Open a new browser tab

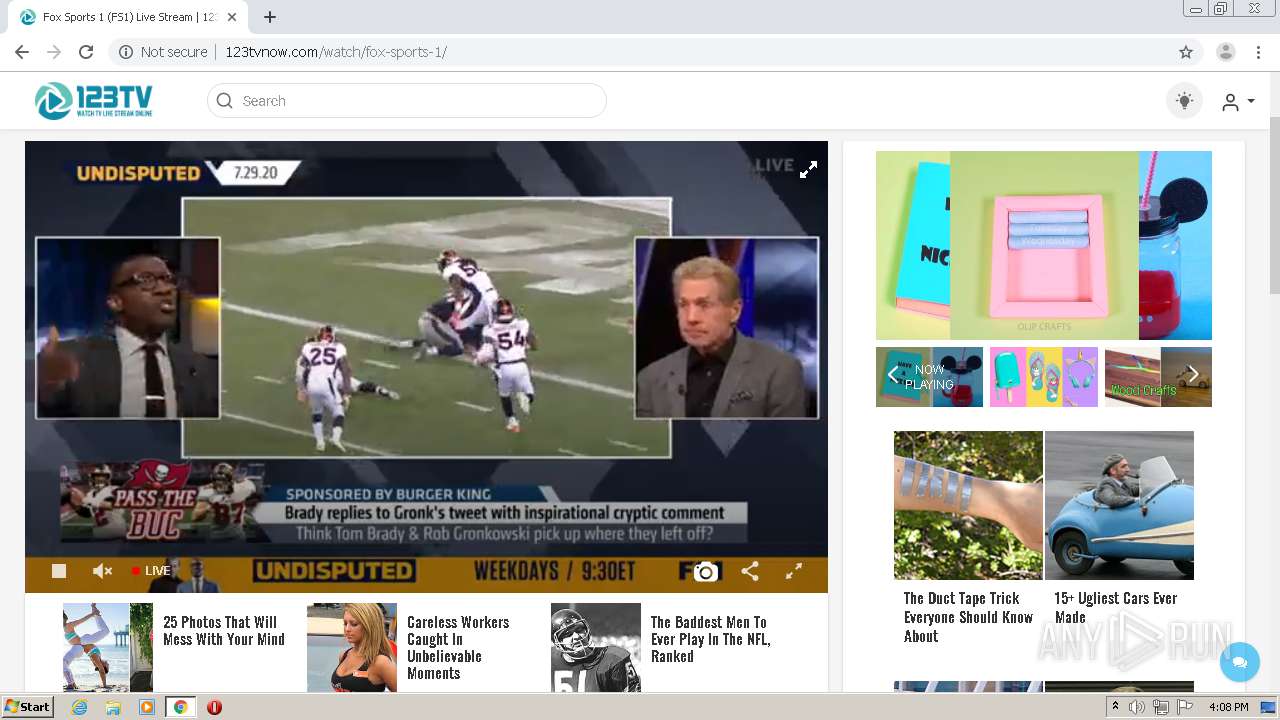click(x=270, y=17)
